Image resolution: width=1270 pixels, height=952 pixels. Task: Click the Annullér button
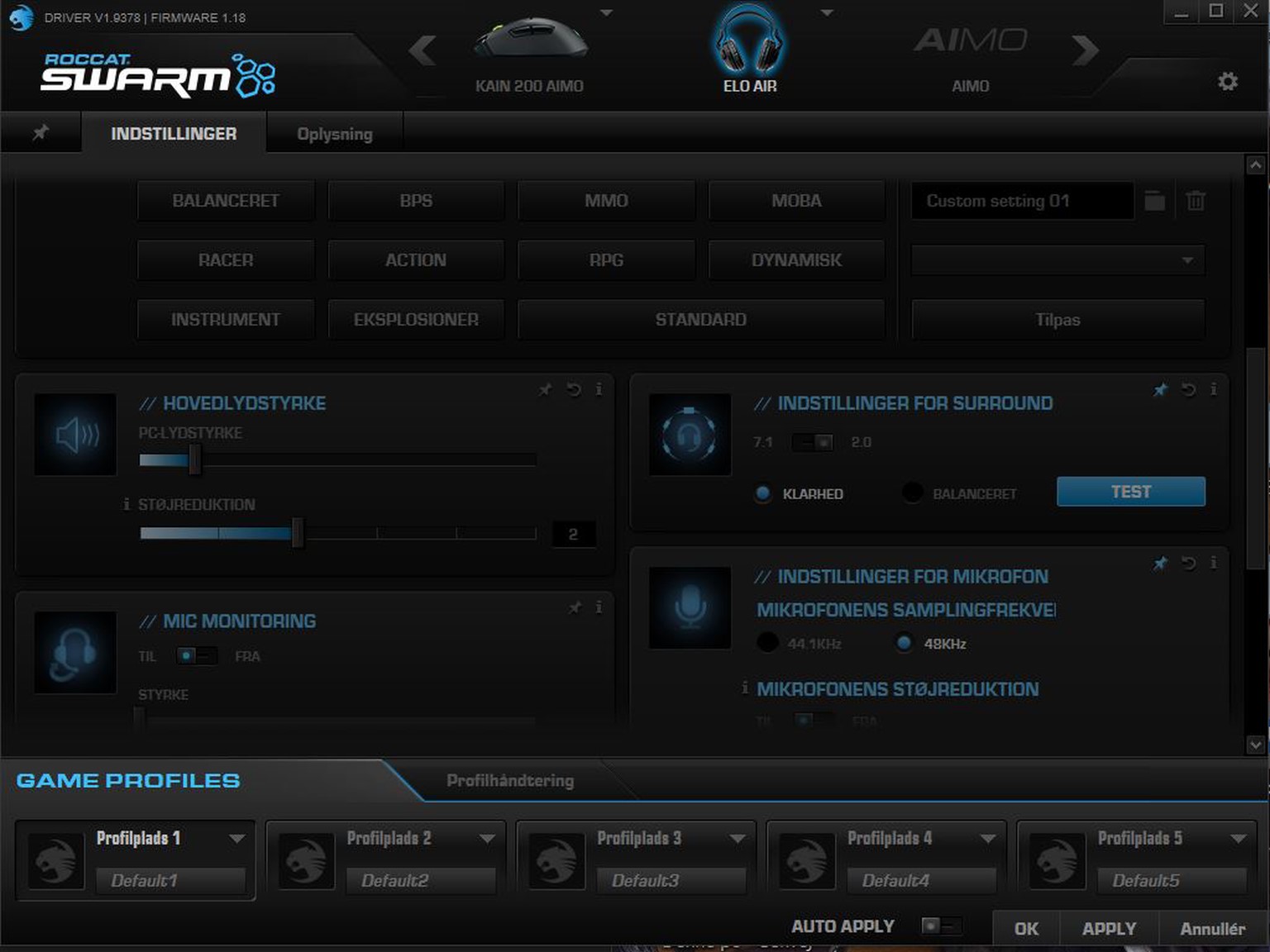tap(1212, 929)
